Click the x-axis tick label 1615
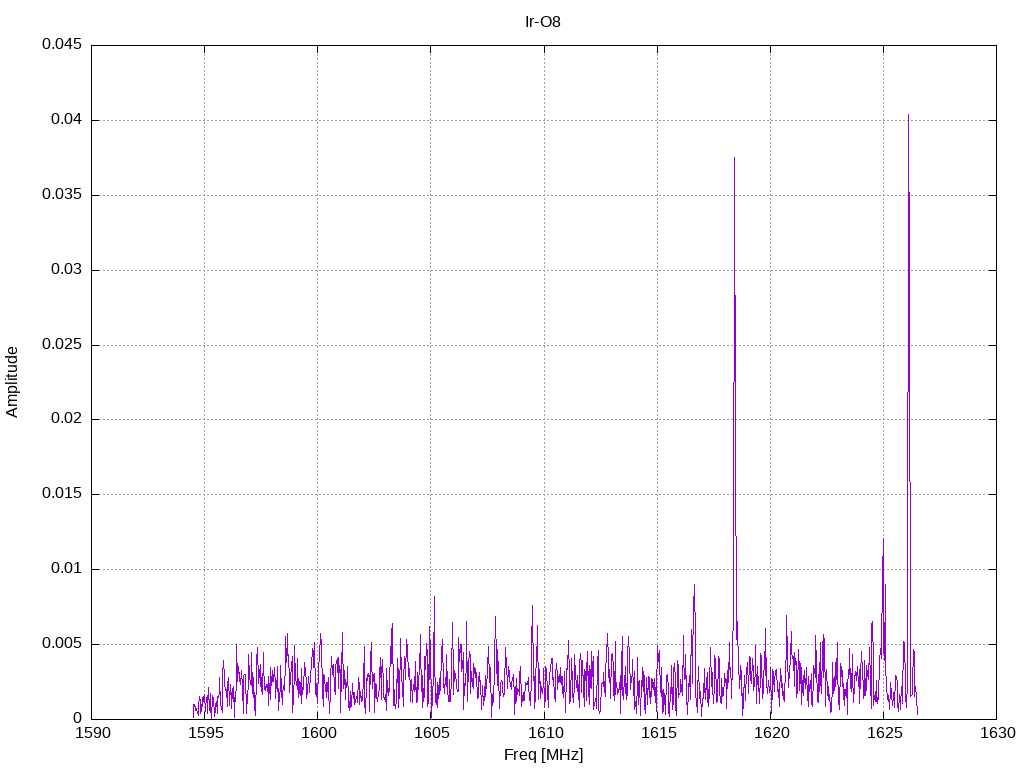 tap(658, 733)
